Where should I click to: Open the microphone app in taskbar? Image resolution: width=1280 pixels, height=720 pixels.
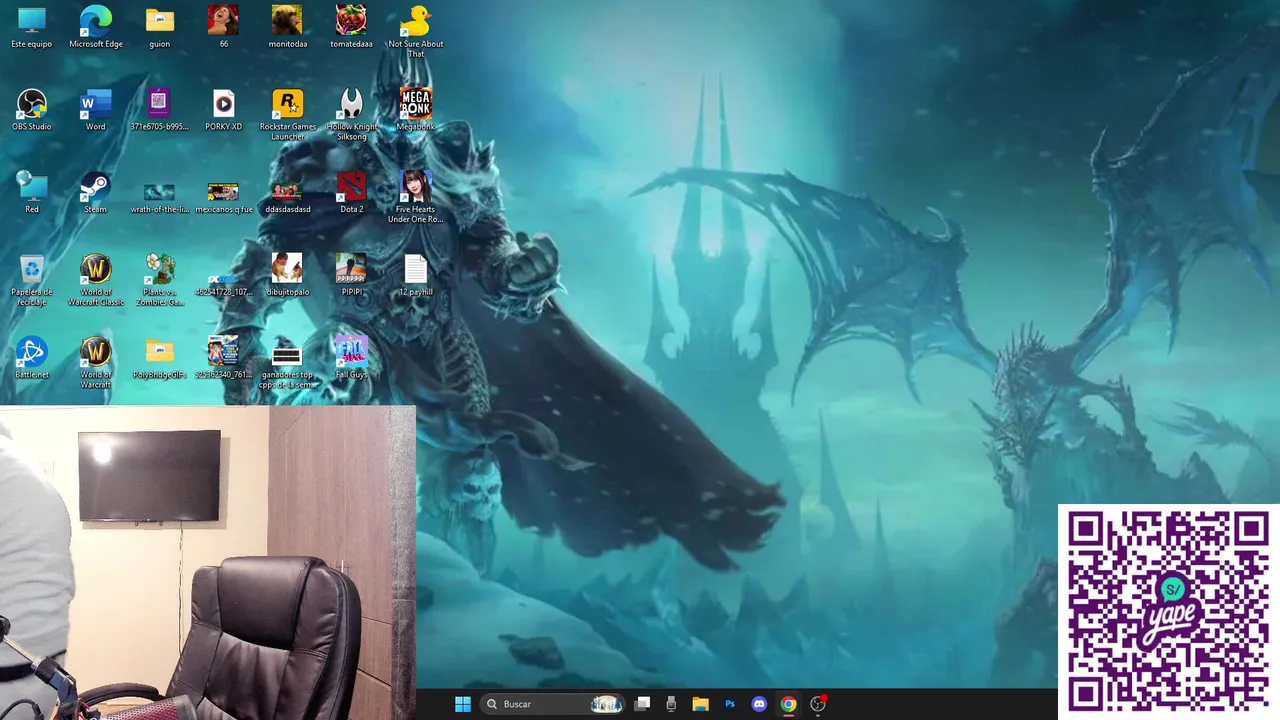tap(671, 704)
